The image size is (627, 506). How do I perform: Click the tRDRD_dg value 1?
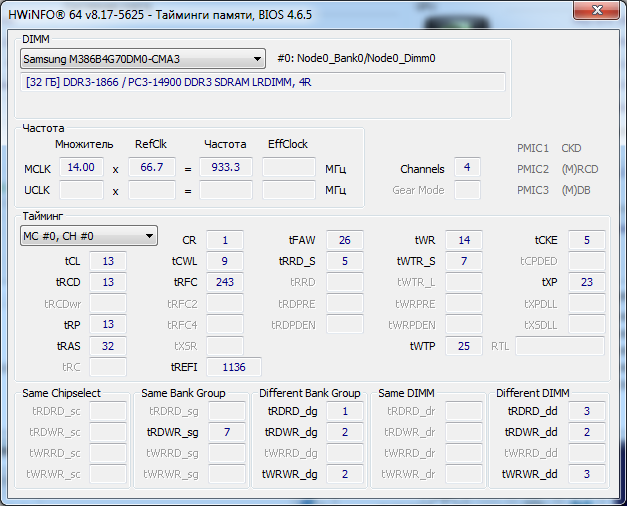point(345,411)
